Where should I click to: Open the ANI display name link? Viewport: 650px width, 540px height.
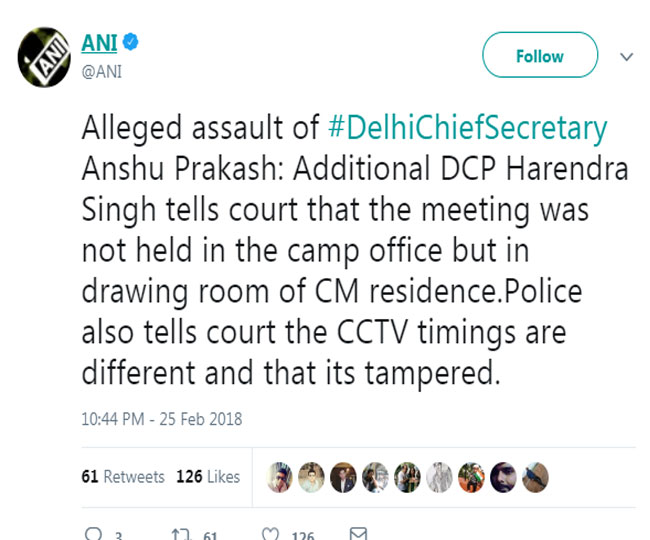click(x=98, y=43)
